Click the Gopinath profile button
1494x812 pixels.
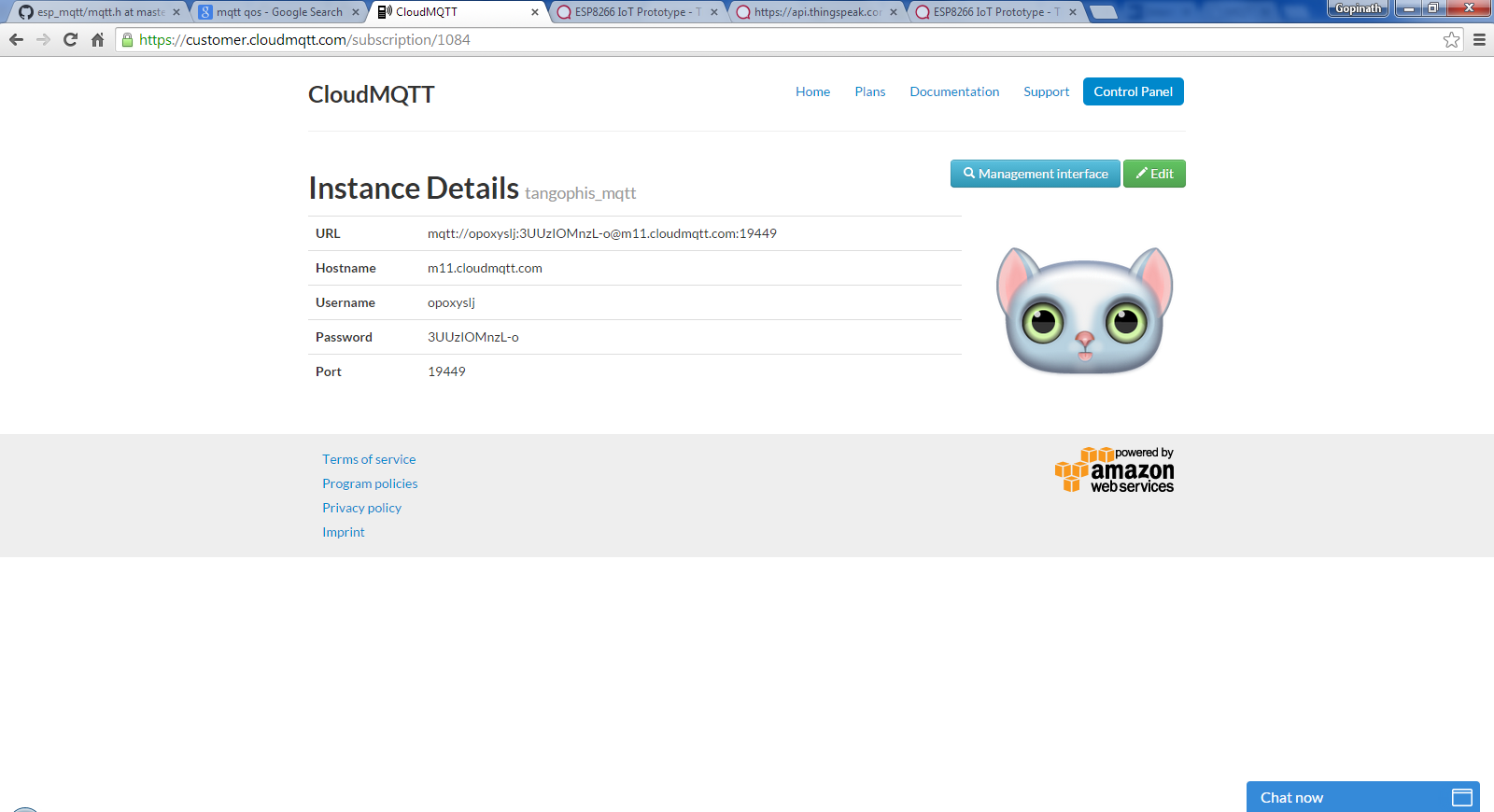tap(1359, 8)
